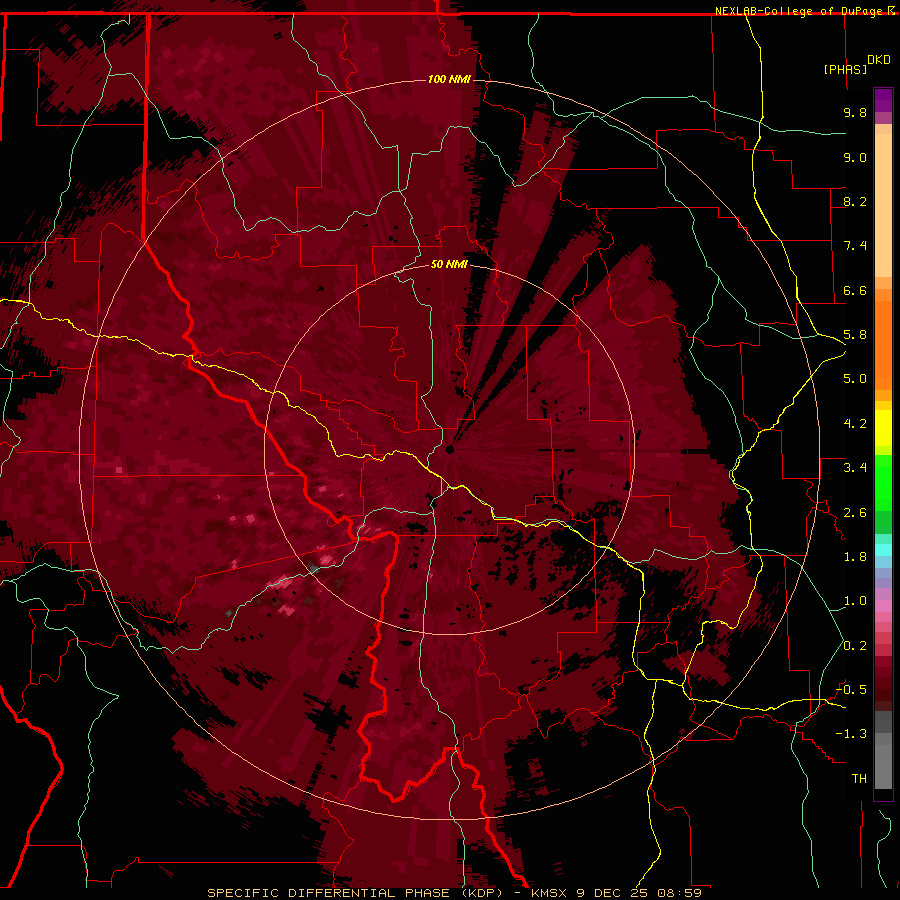Click the TH threshold label on legend
Screen dimensions: 900x900
coord(859,779)
